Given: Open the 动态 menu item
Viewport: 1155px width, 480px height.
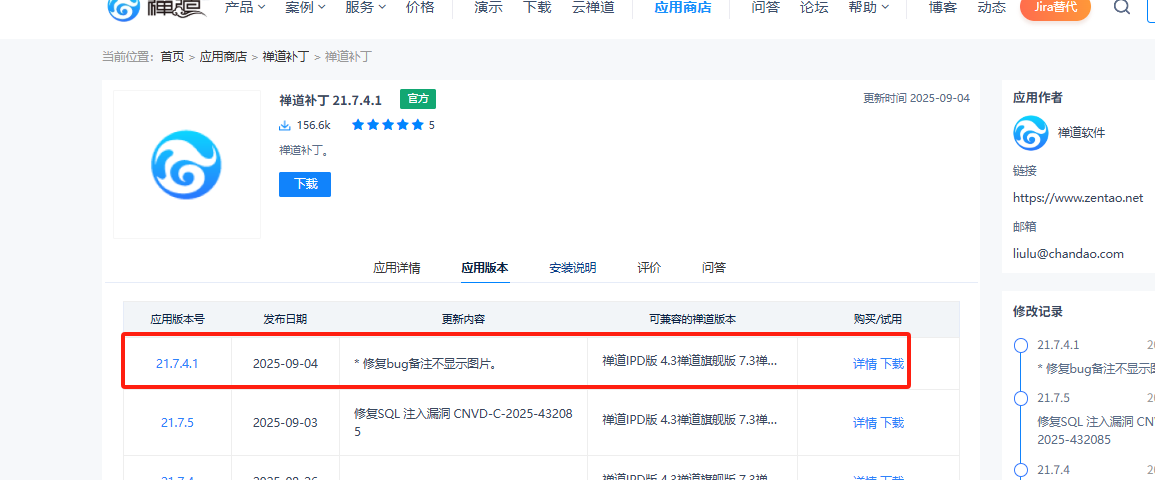Looking at the screenshot, I should point(991,7).
